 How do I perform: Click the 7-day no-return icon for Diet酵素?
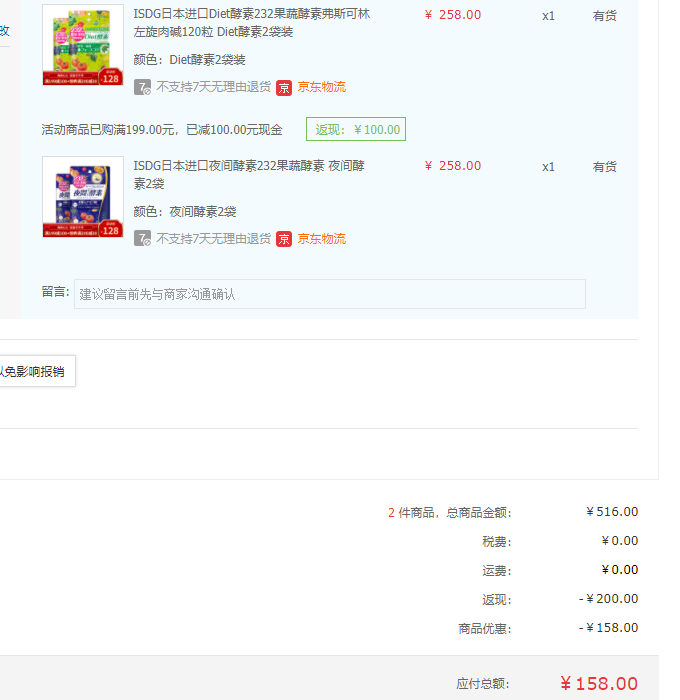point(142,87)
